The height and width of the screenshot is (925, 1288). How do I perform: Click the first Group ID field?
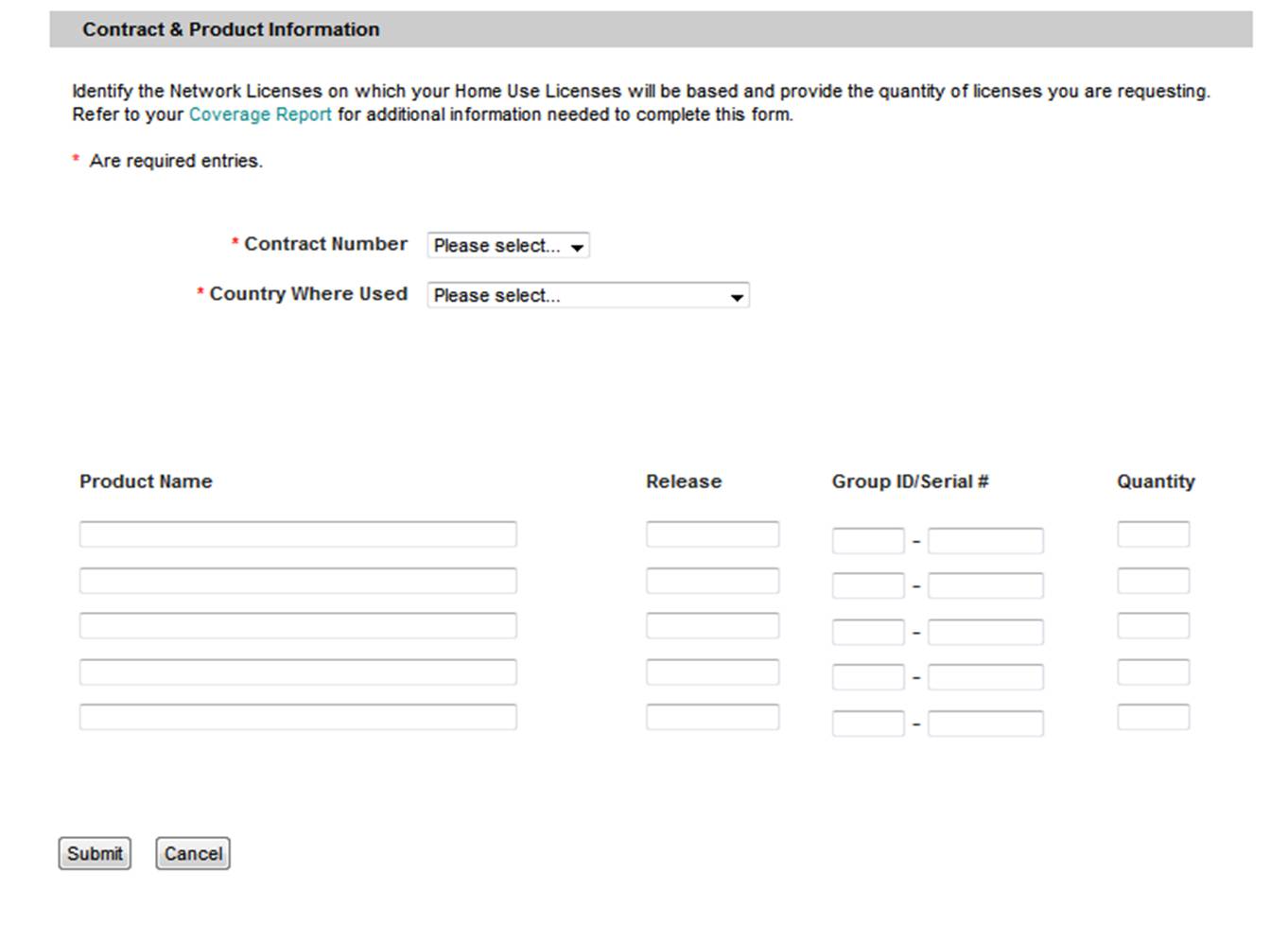pyautogui.click(x=867, y=539)
